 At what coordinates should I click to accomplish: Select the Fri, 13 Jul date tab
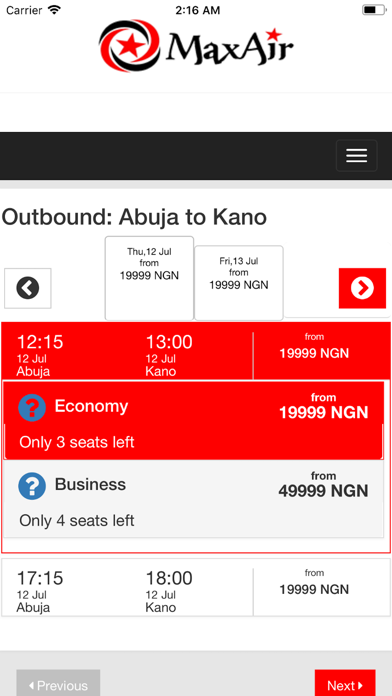(x=239, y=283)
